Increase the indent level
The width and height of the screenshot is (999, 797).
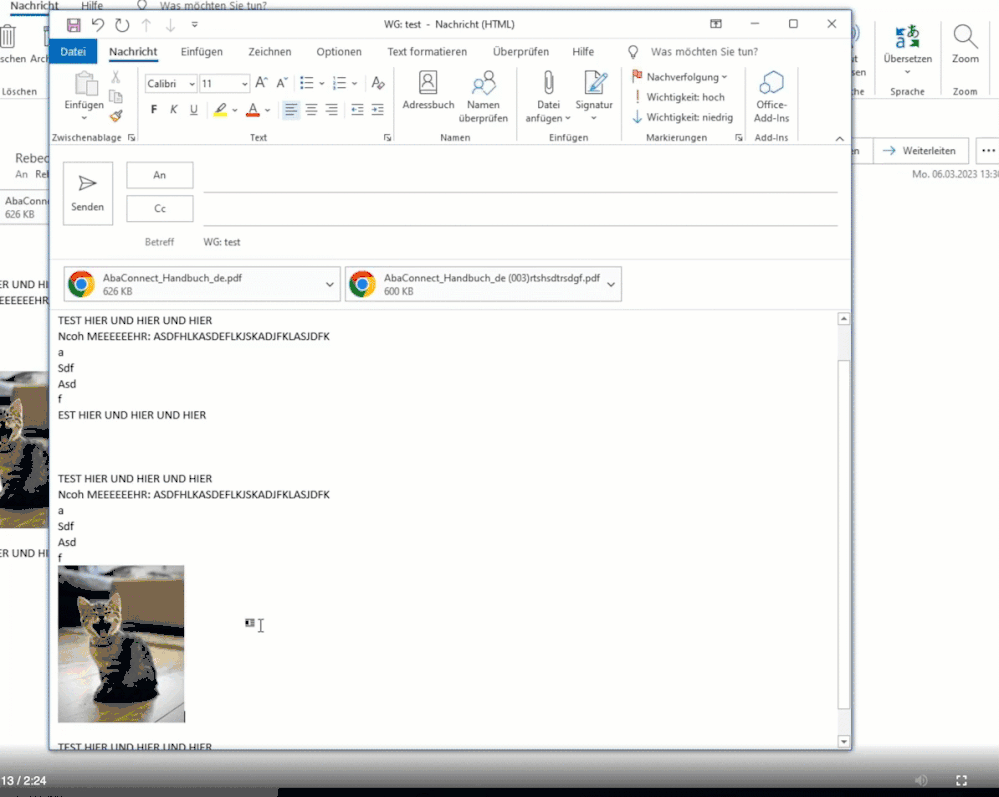tap(378, 110)
